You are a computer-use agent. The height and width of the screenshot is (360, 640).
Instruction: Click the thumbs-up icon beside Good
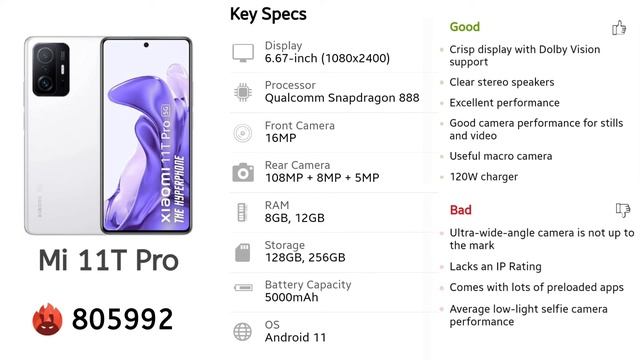tap(619, 28)
